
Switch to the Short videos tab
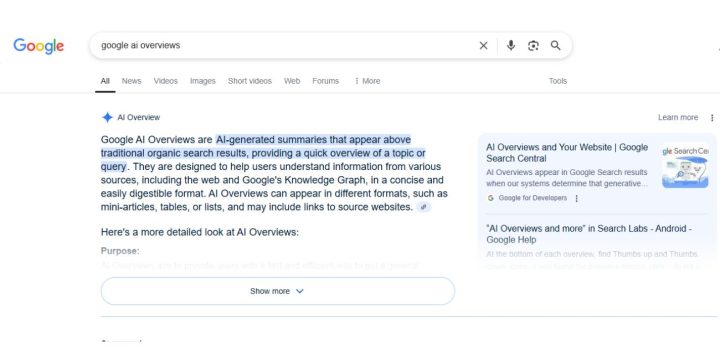coord(250,81)
